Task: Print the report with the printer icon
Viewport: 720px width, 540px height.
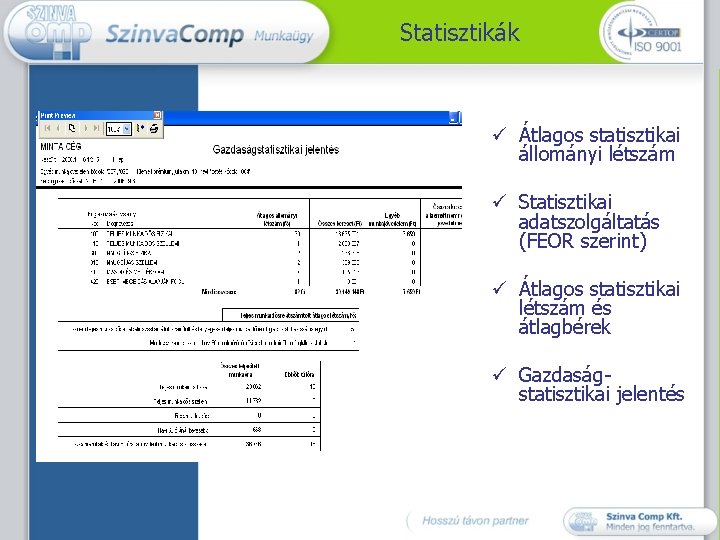Action: [x=154, y=128]
